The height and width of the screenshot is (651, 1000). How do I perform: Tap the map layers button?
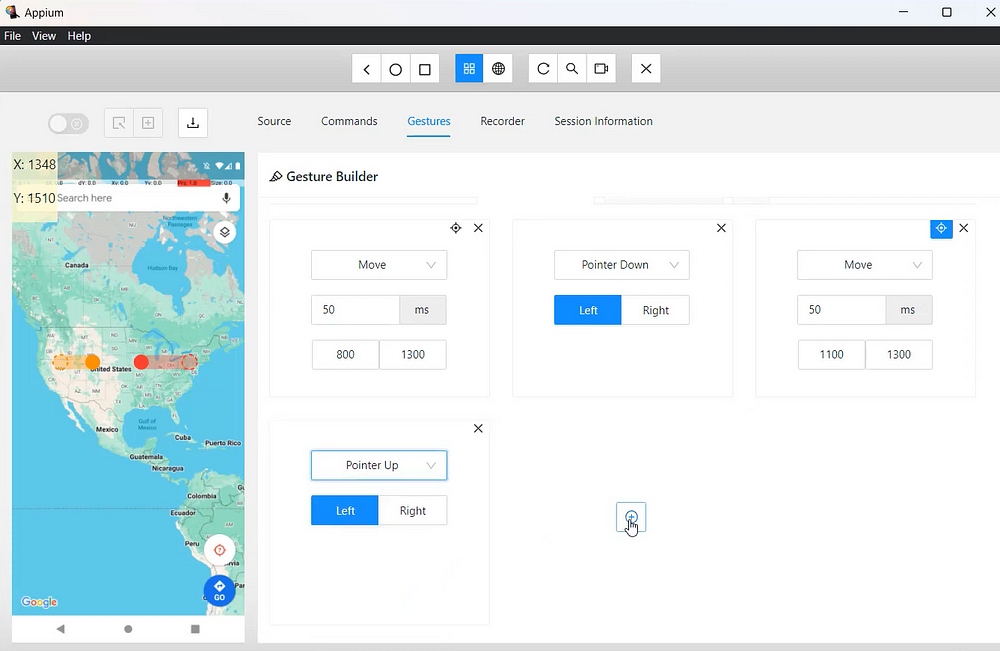224,232
